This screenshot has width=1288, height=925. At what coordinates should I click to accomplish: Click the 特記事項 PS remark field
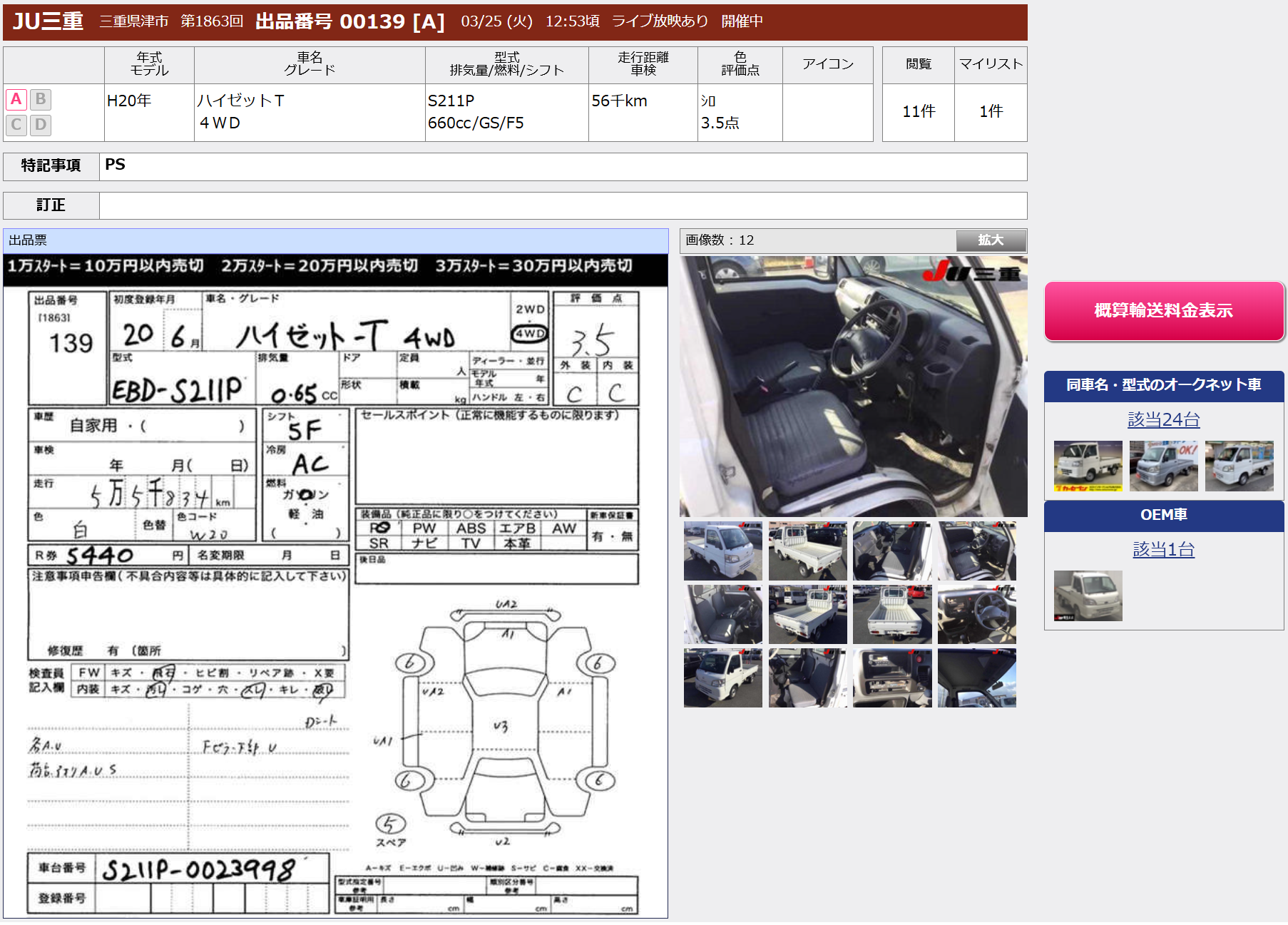pos(563,166)
